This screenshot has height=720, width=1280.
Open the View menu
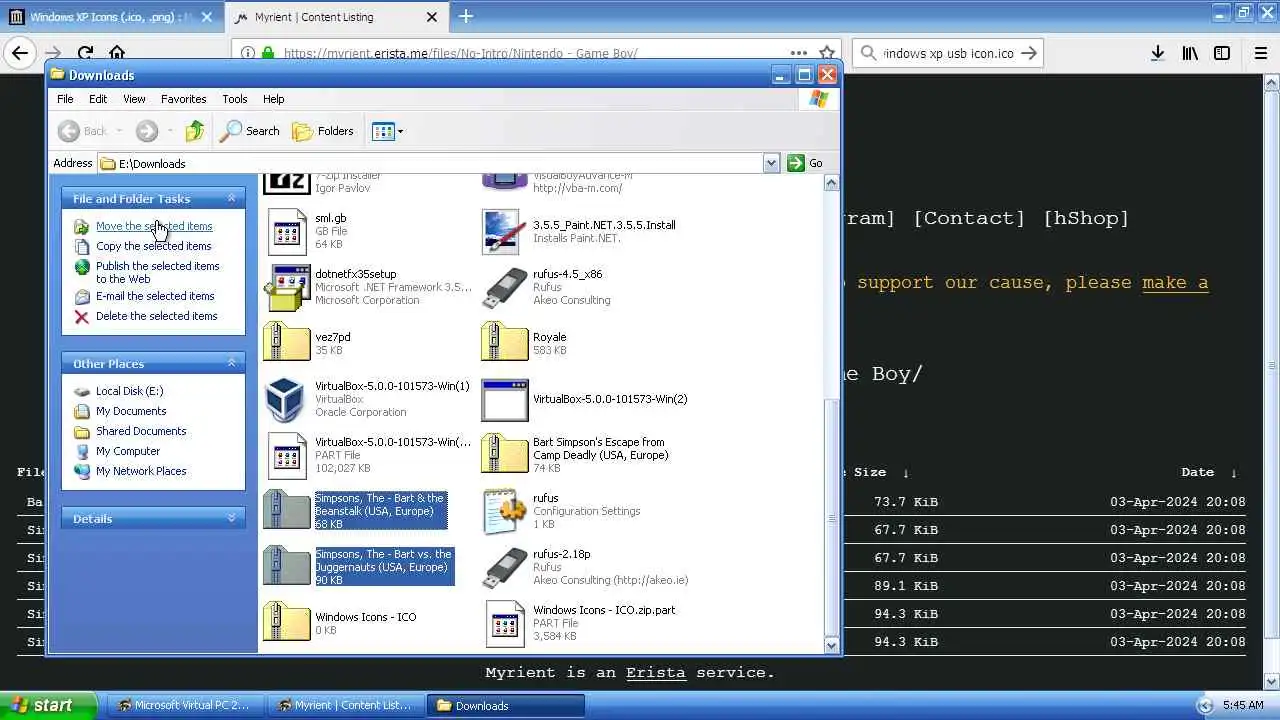click(x=134, y=99)
